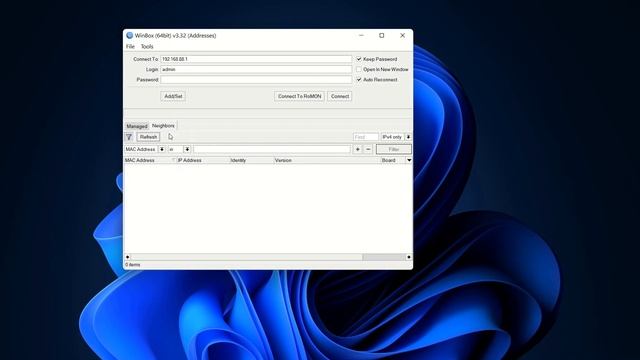Click the filter value text field

click(272, 149)
